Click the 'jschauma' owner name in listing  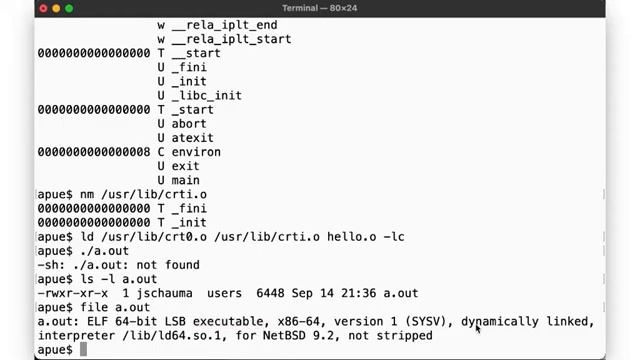click(x=164, y=293)
